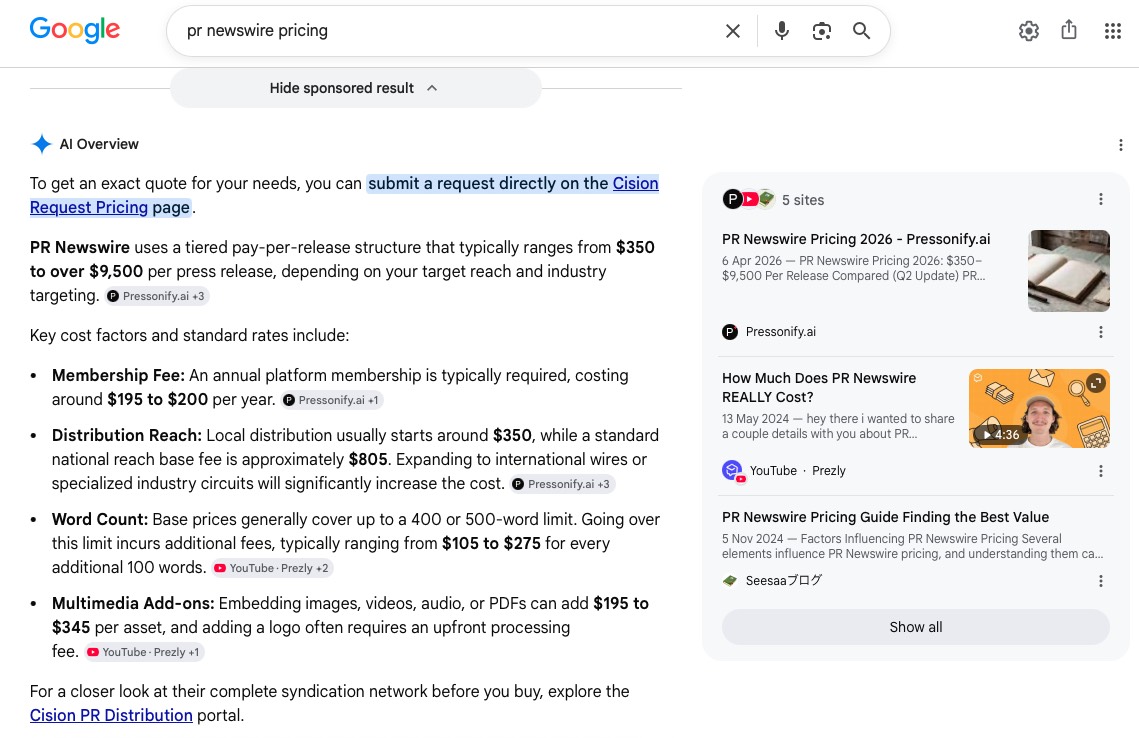1139x738 pixels.
Task: Open 'How Much Does PR Newswire REALLY Cost?' video
Action: click(x=819, y=387)
